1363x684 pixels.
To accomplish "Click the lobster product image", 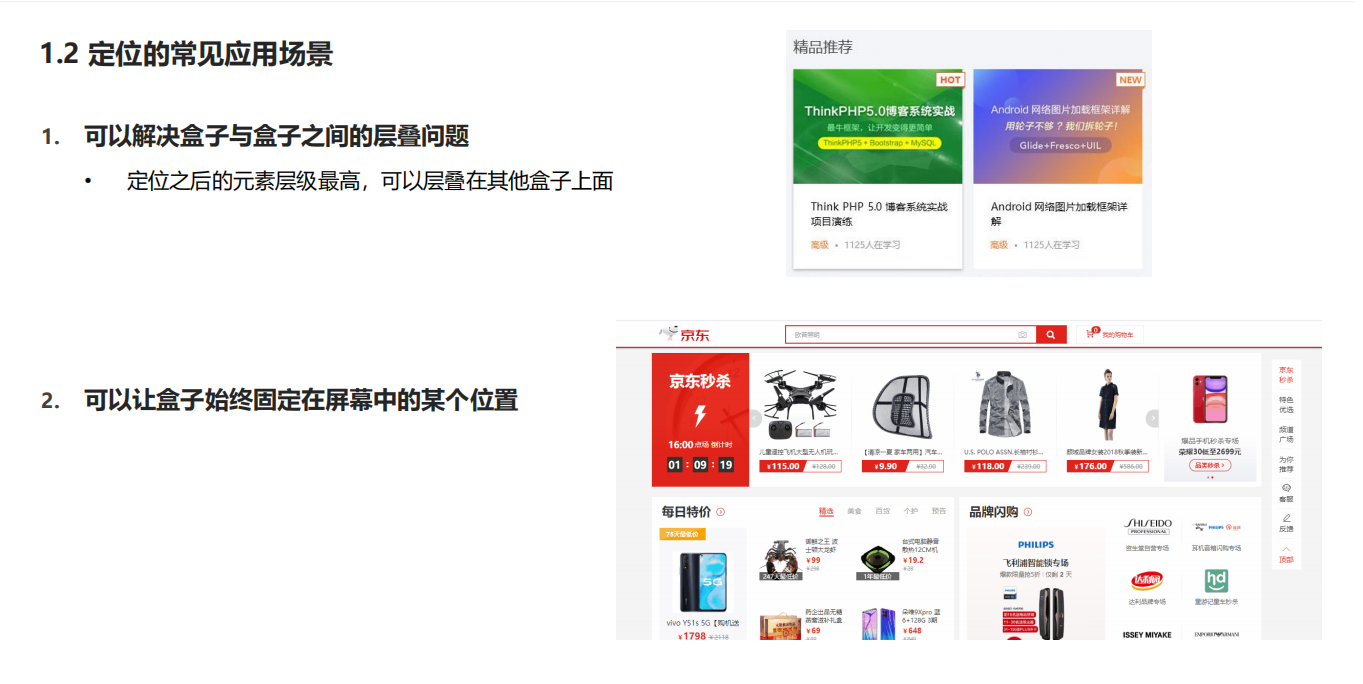I will [780, 560].
